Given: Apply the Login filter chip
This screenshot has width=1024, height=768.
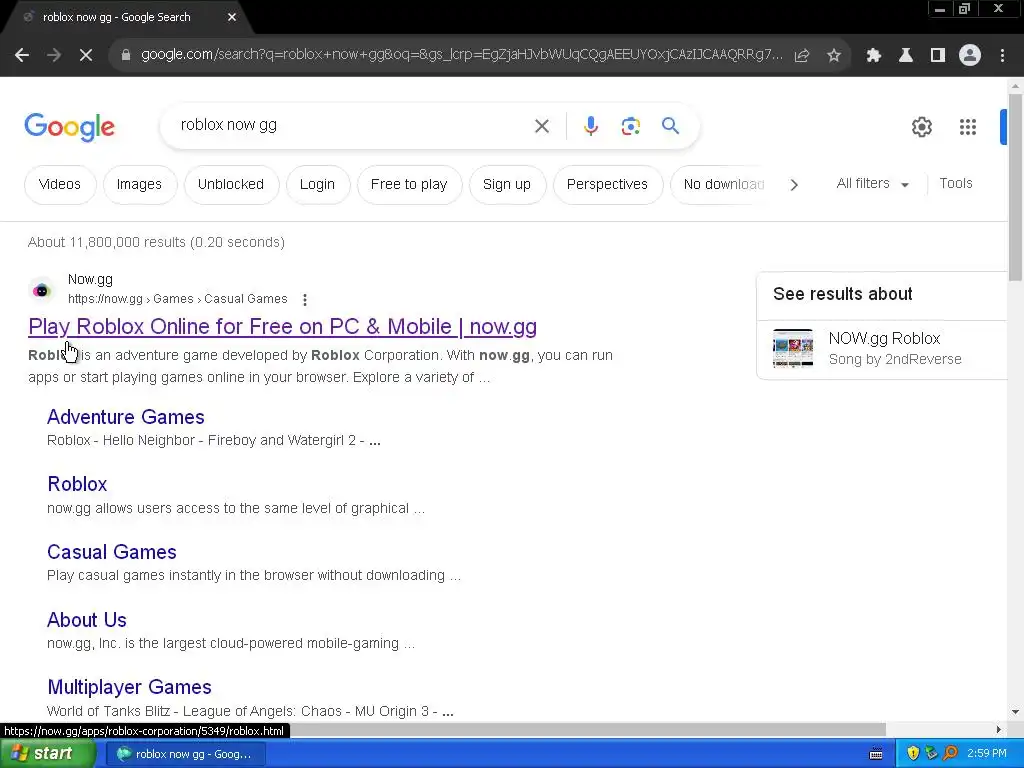Looking at the screenshot, I should pyautogui.click(x=317, y=184).
